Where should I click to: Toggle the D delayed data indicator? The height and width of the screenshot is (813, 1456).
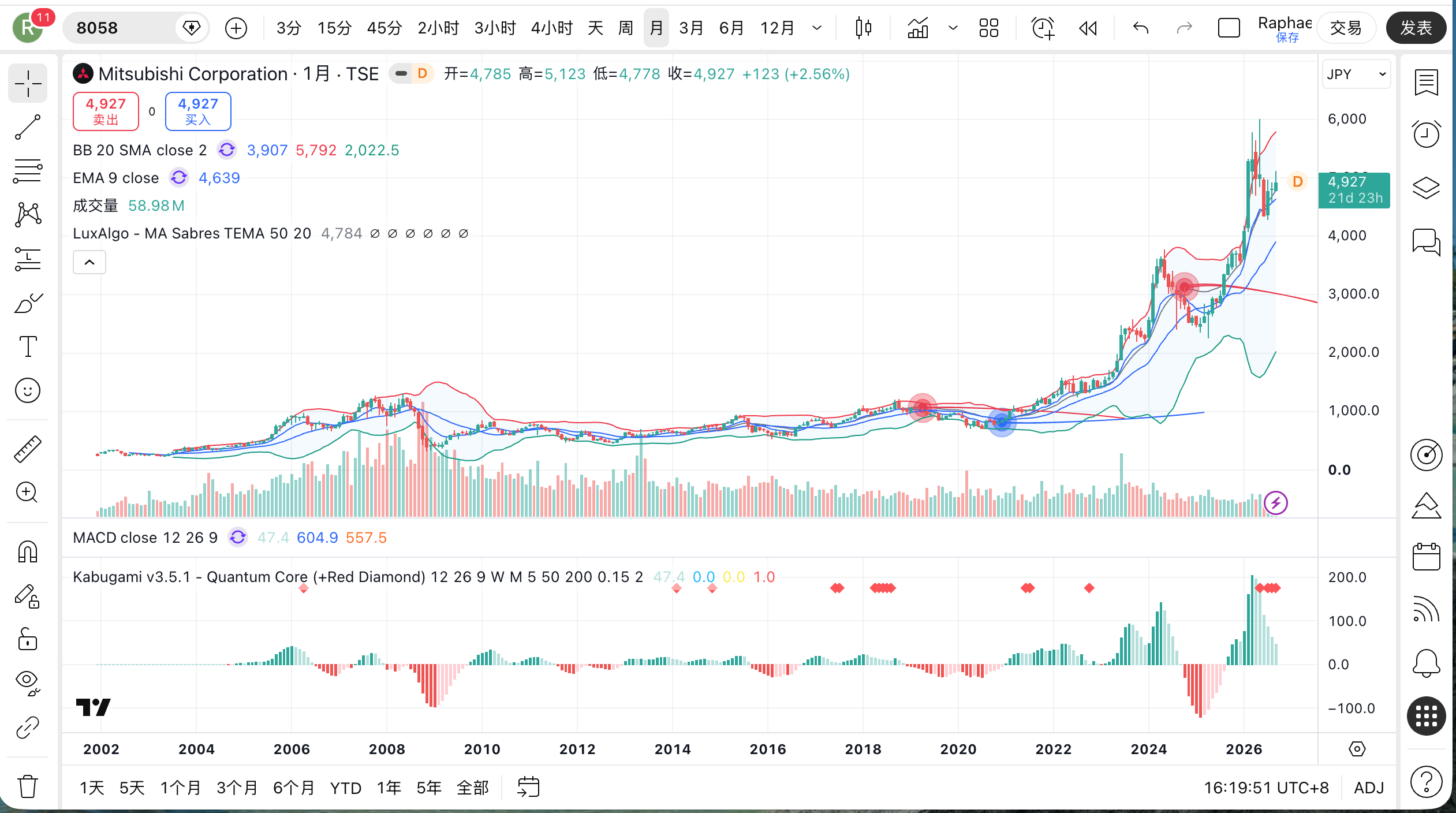pos(423,74)
